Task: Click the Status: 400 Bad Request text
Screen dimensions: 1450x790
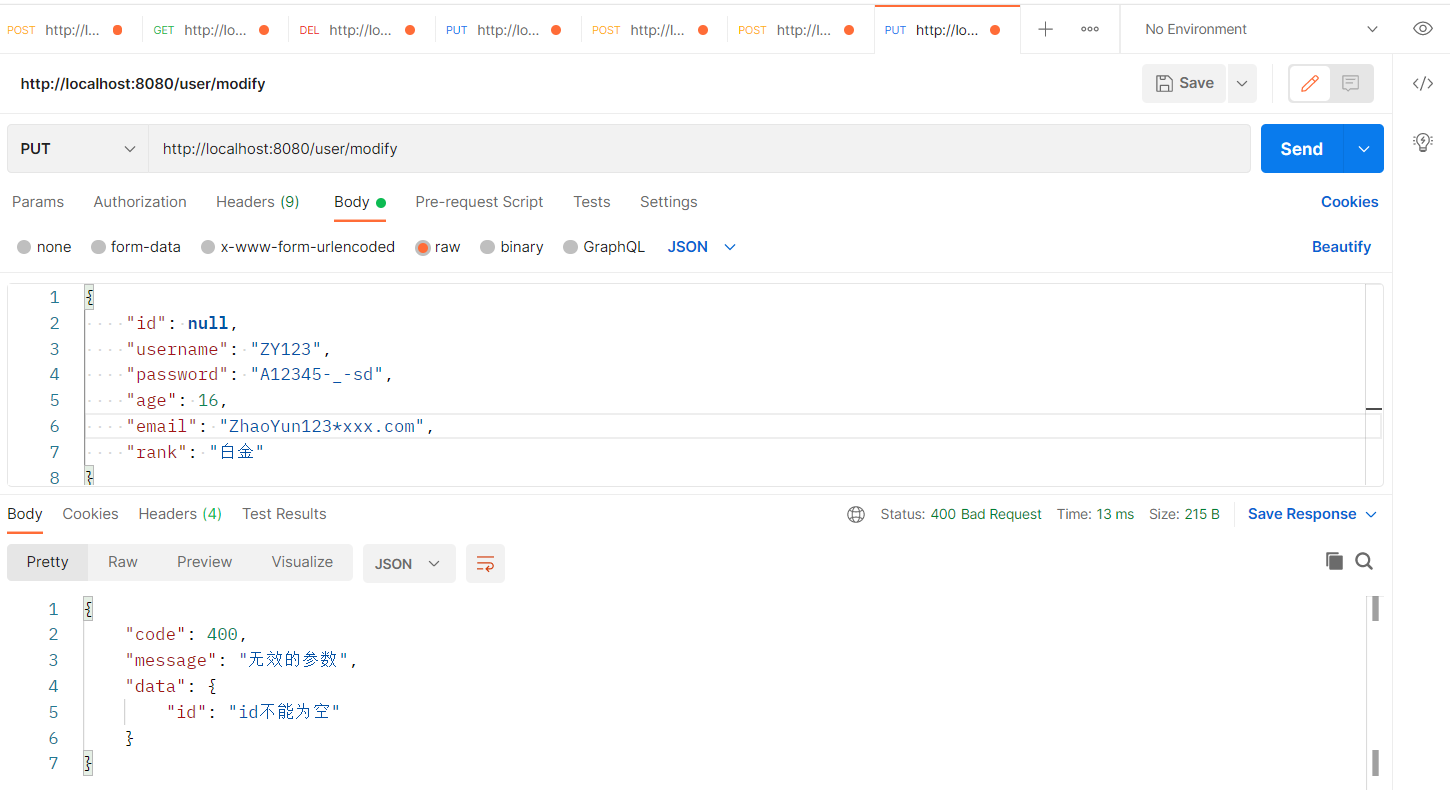Action: (961, 514)
